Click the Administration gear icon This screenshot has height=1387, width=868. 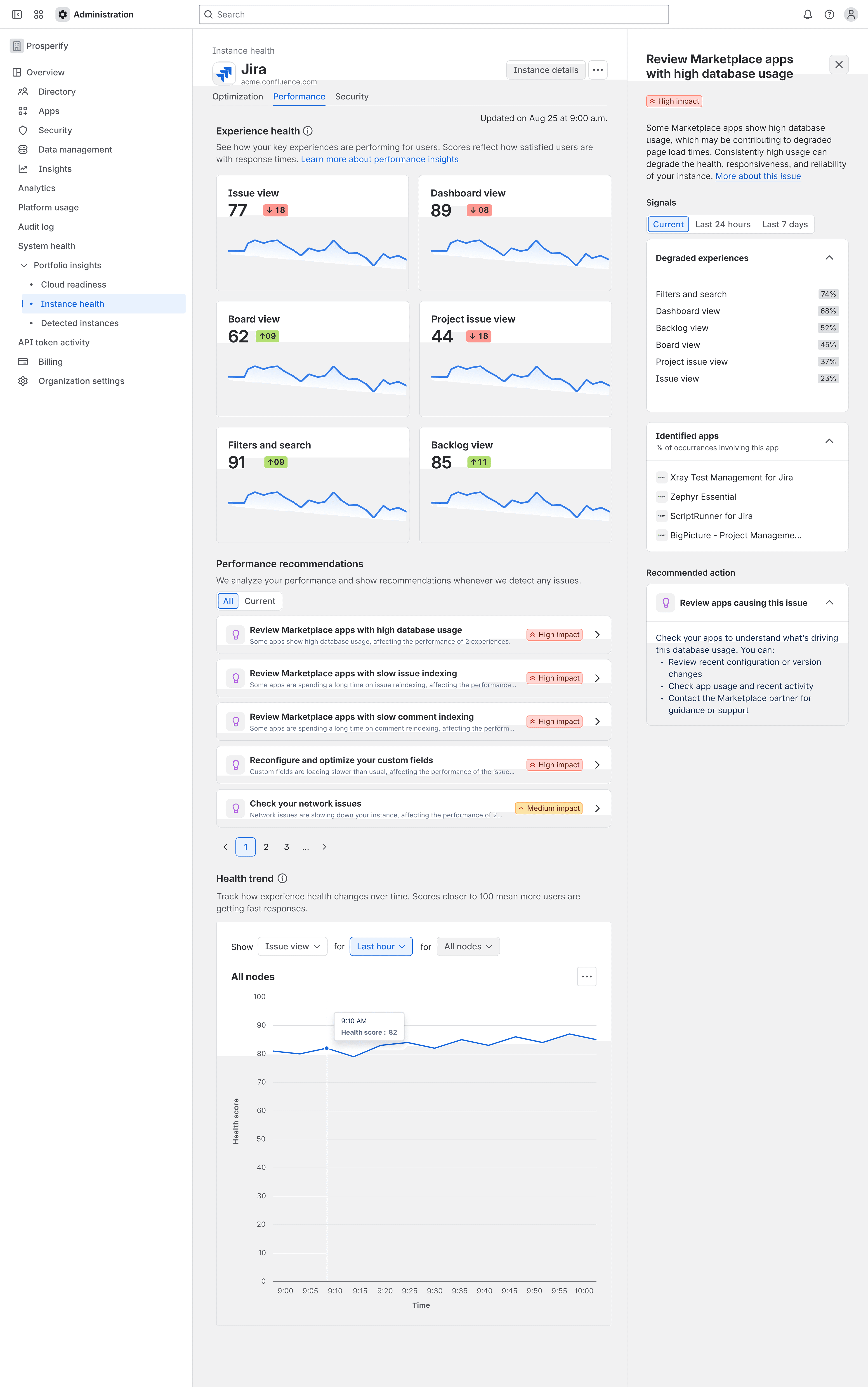tap(63, 14)
